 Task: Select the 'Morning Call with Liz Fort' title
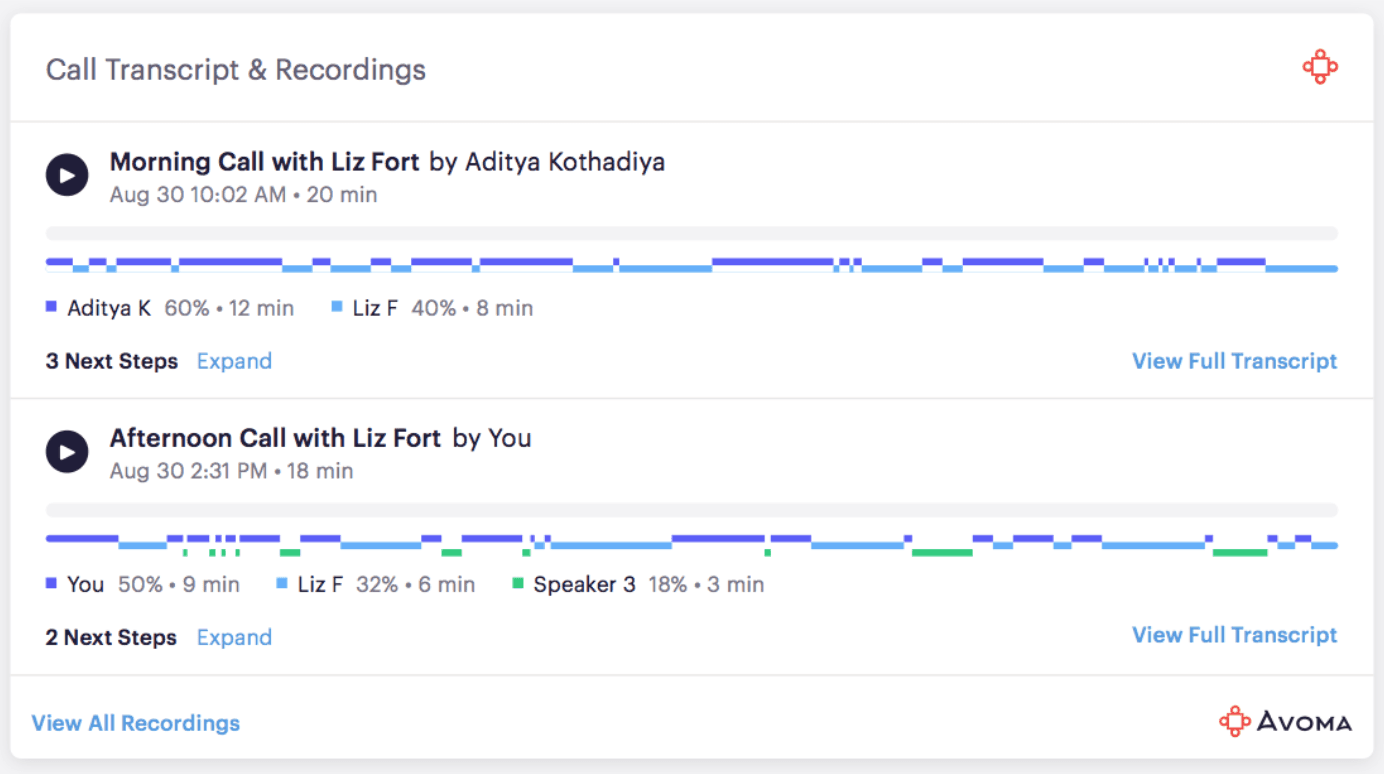pyautogui.click(x=264, y=162)
